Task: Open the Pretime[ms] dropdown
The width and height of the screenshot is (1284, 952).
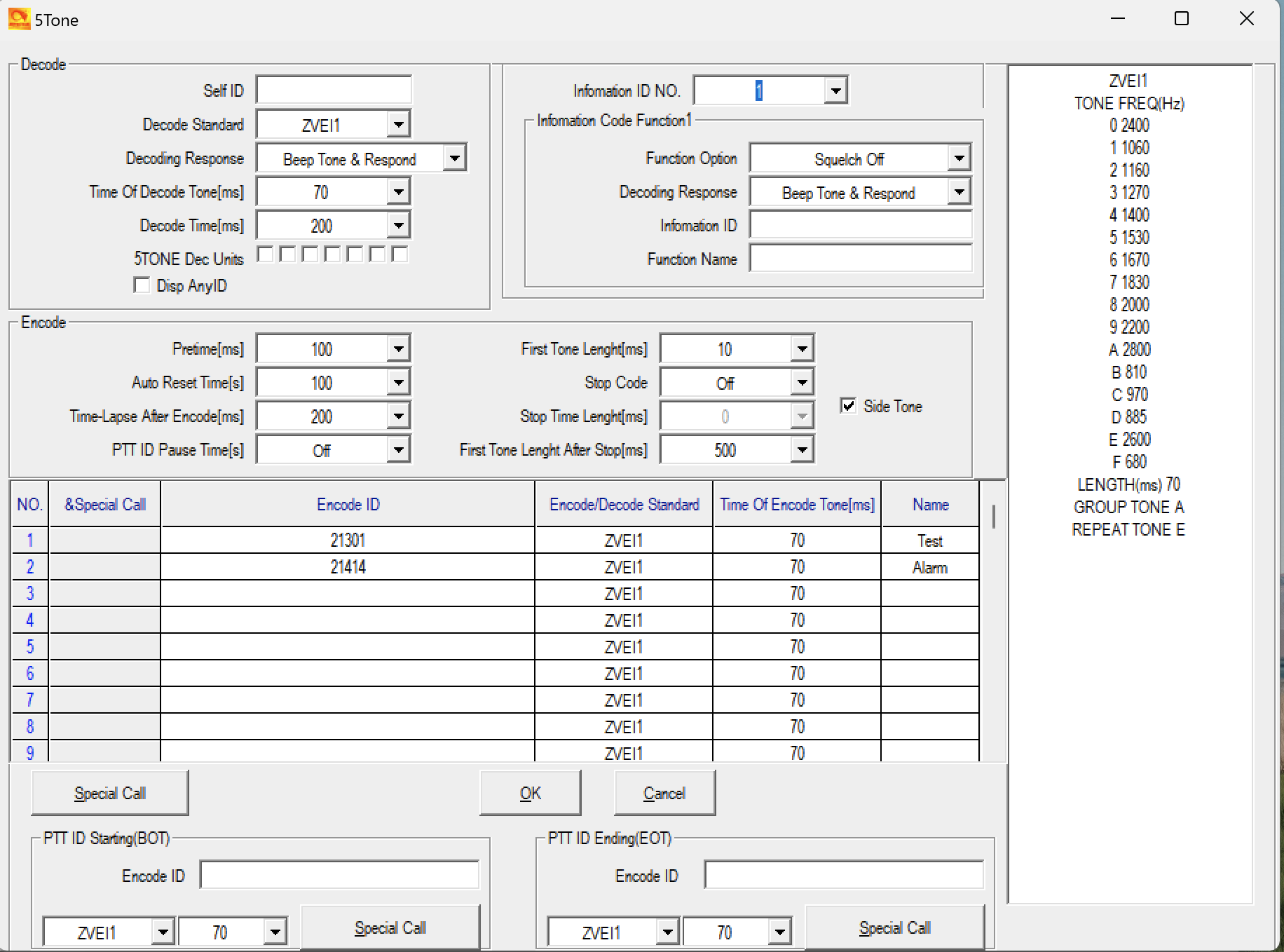Action: 398,349
